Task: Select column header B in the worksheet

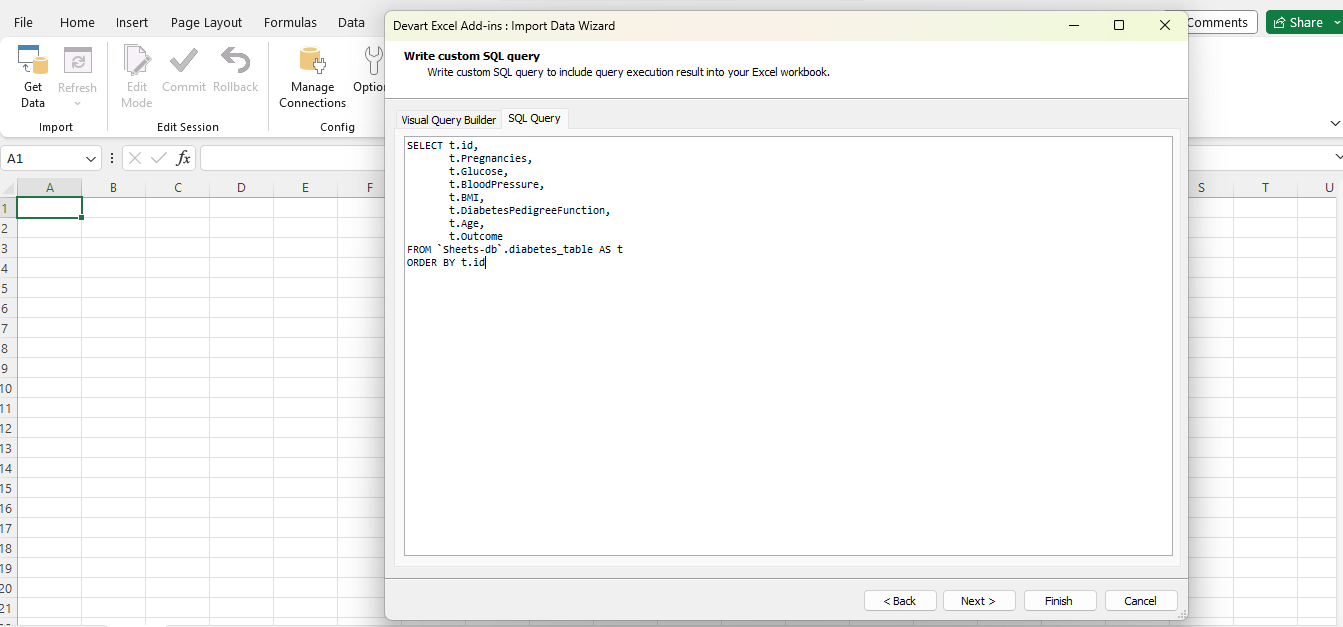Action: (113, 188)
